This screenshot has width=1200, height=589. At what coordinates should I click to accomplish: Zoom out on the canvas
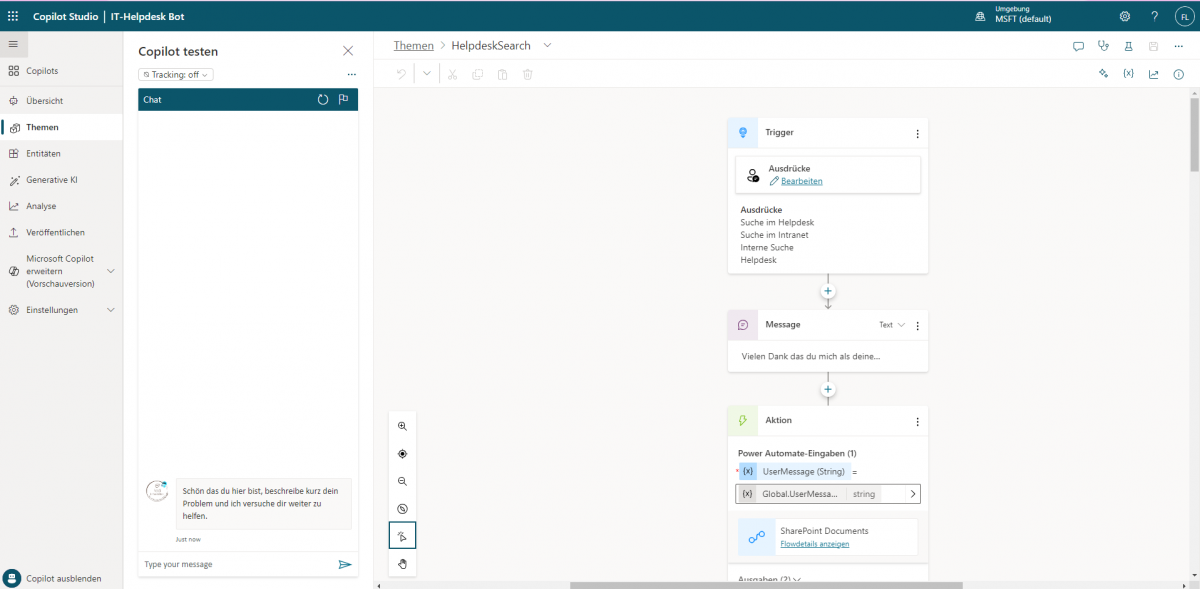[403, 481]
